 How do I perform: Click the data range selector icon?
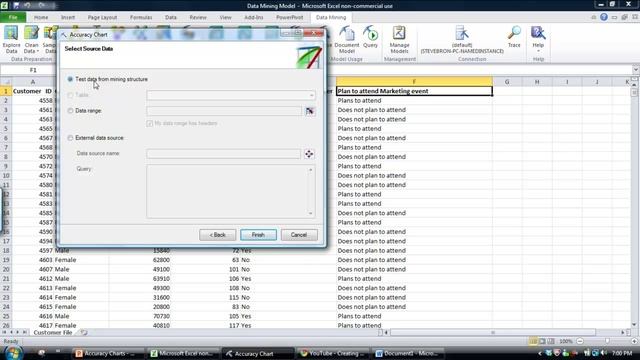310,111
